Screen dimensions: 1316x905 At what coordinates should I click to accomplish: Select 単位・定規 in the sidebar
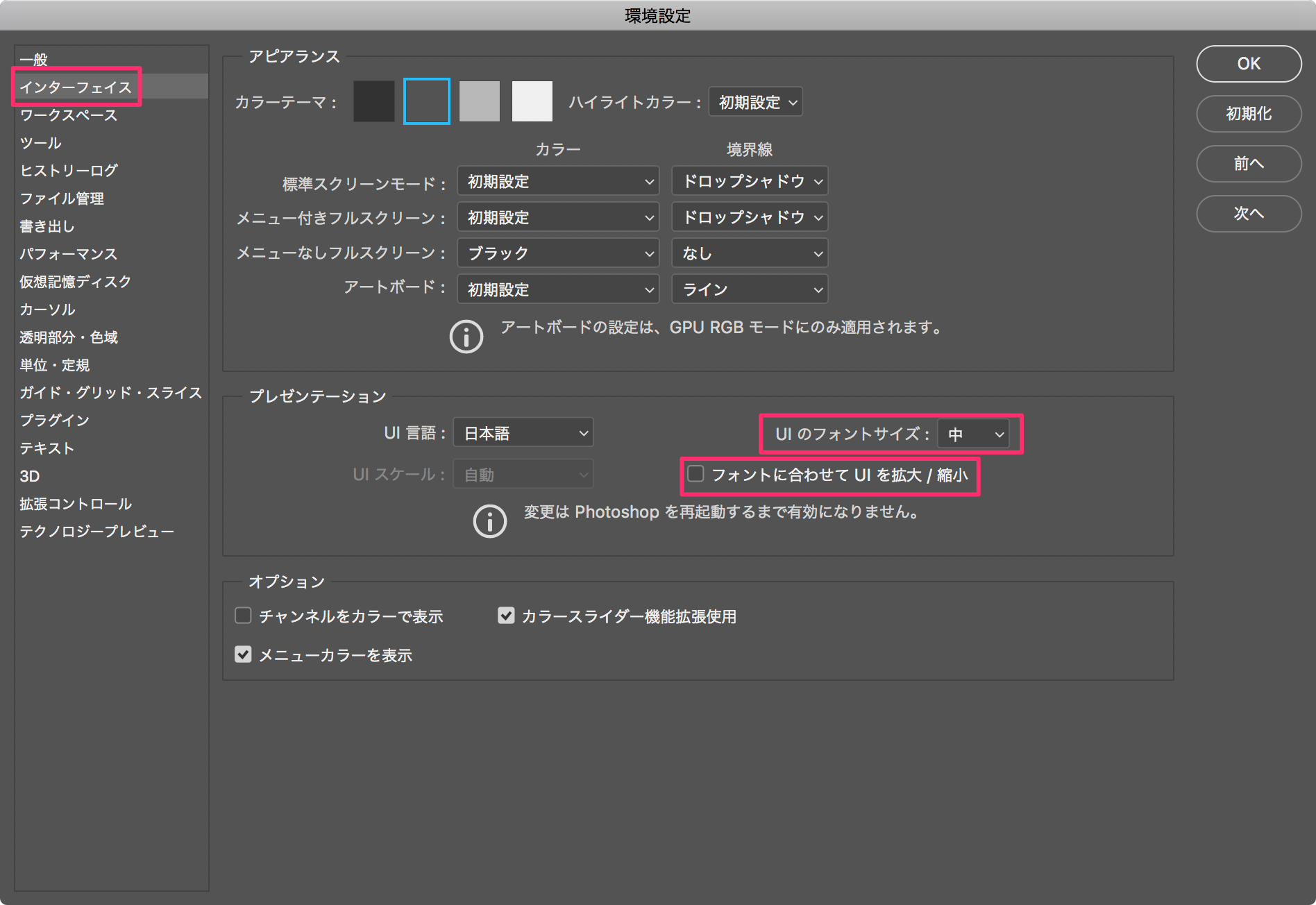[111, 364]
